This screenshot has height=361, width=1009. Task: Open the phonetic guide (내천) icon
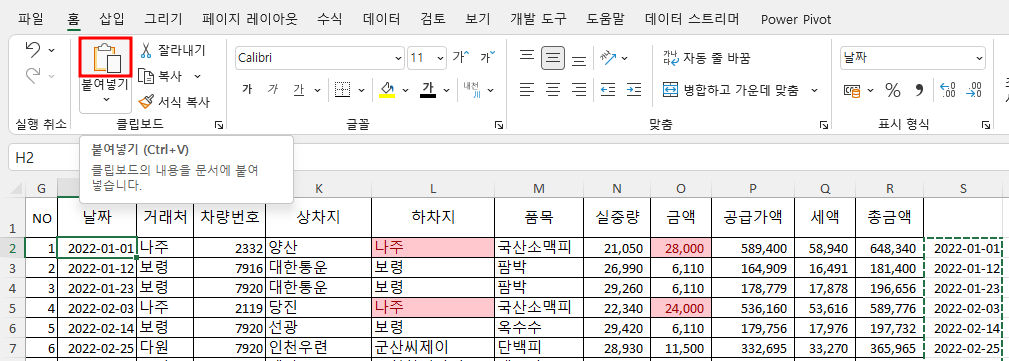(x=472, y=89)
